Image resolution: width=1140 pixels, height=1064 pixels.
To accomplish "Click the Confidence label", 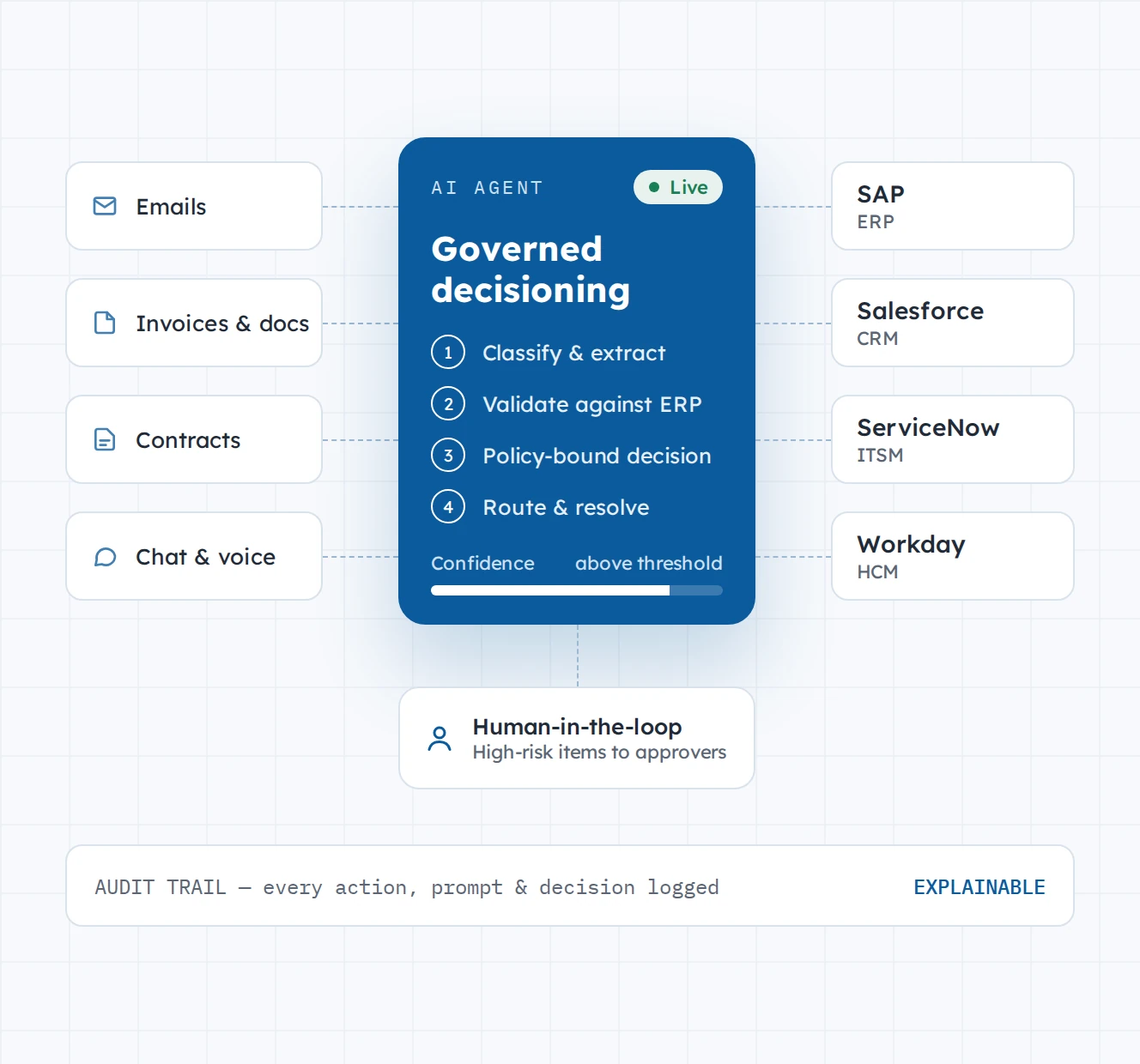I will coord(482,563).
